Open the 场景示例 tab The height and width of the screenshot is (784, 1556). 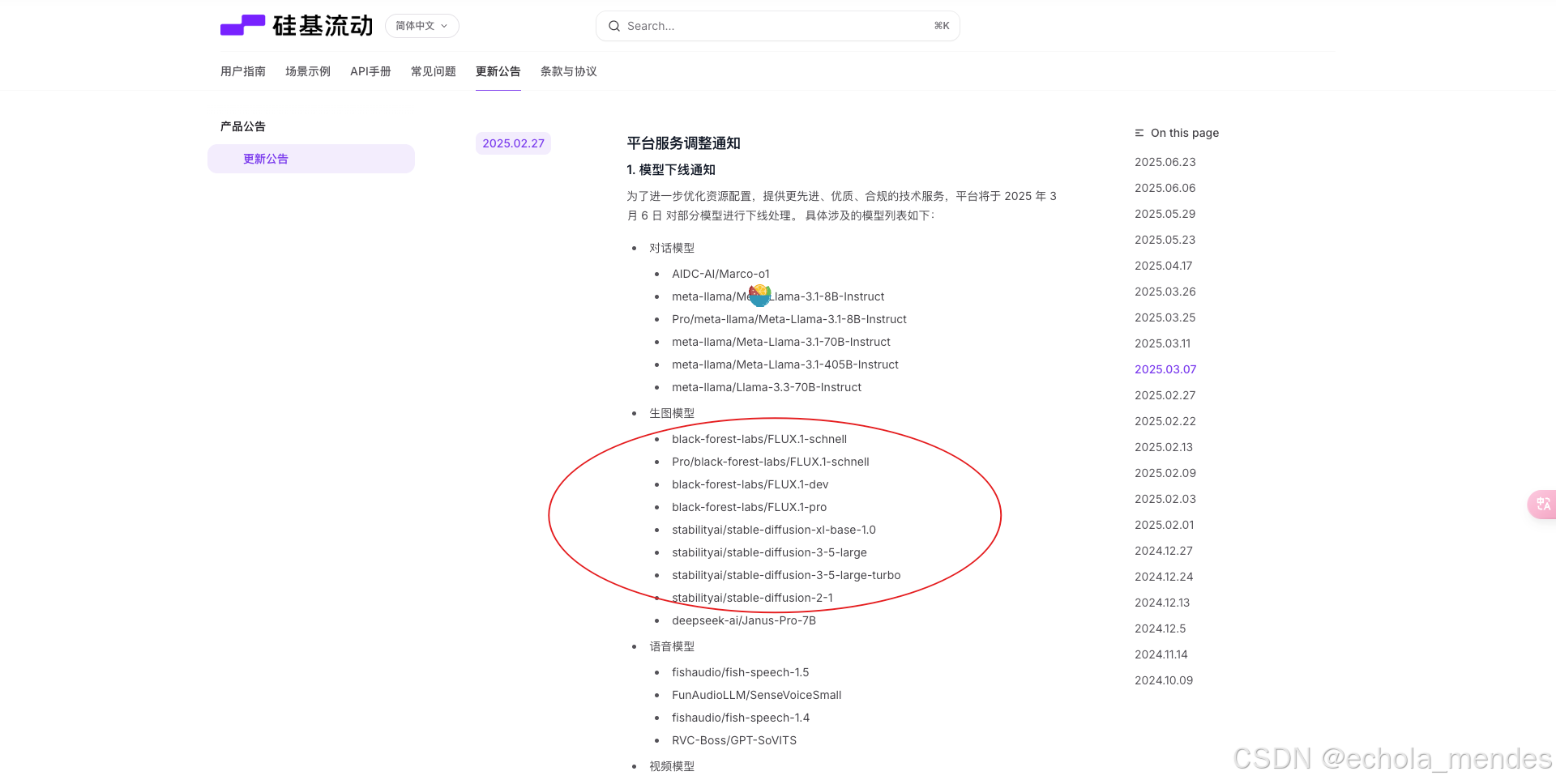pos(308,71)
